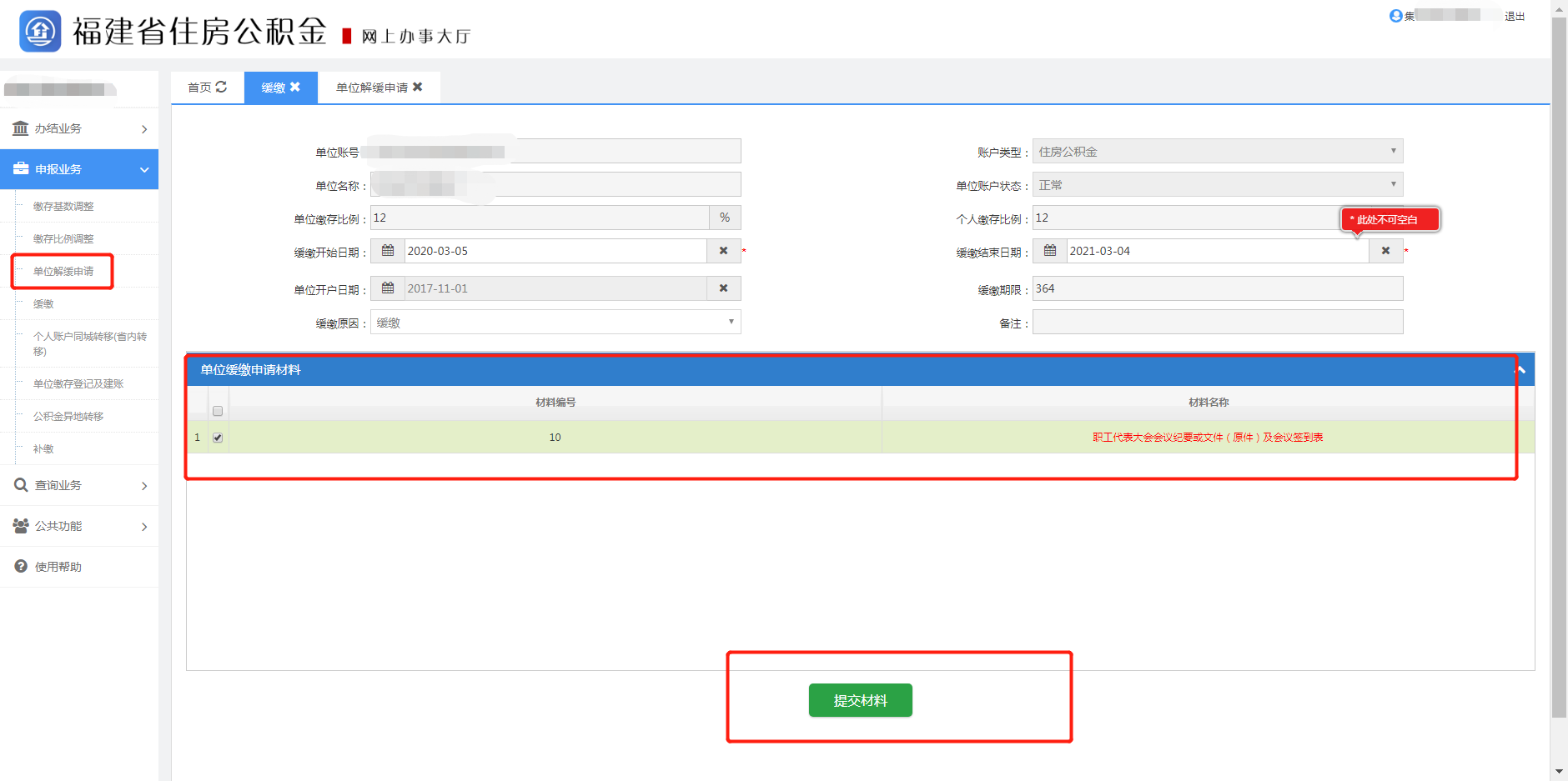Click the refresh icon on 首页 tab

pyautogui.click(x=221, y=87)
